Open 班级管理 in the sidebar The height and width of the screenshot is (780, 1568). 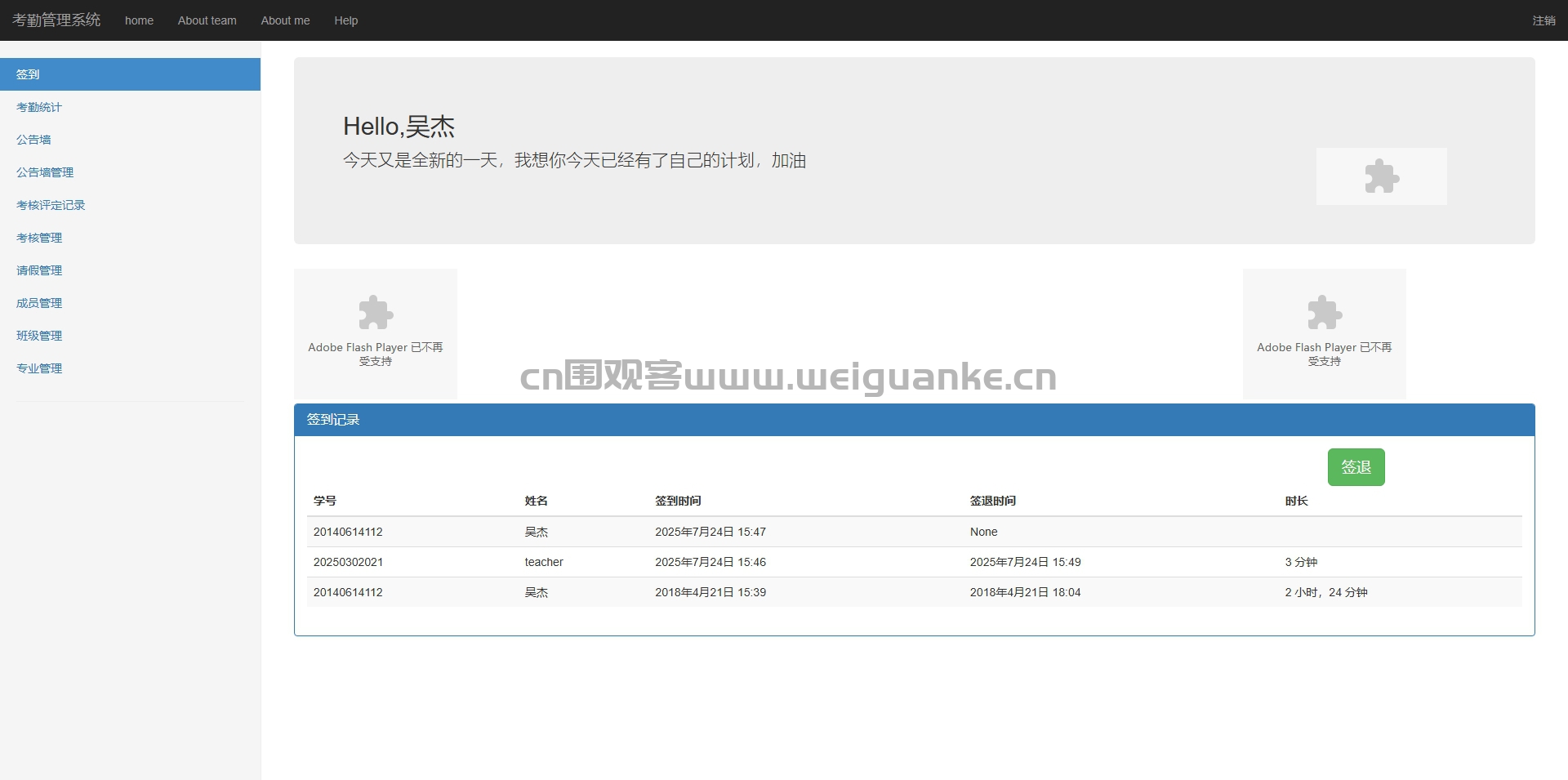[130, 336]
